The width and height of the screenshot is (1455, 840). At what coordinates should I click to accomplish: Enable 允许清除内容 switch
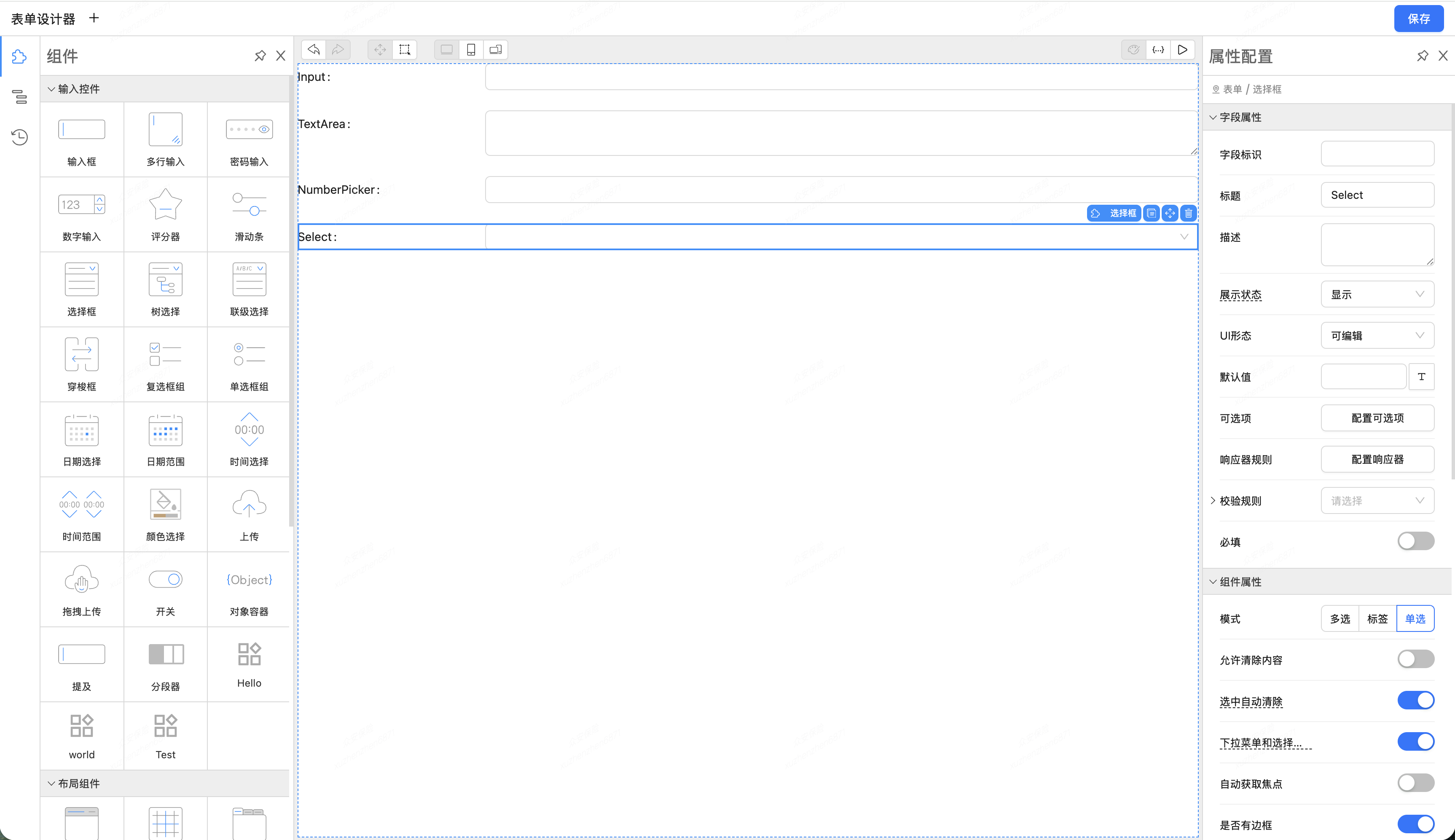[x=1415, y=659]
